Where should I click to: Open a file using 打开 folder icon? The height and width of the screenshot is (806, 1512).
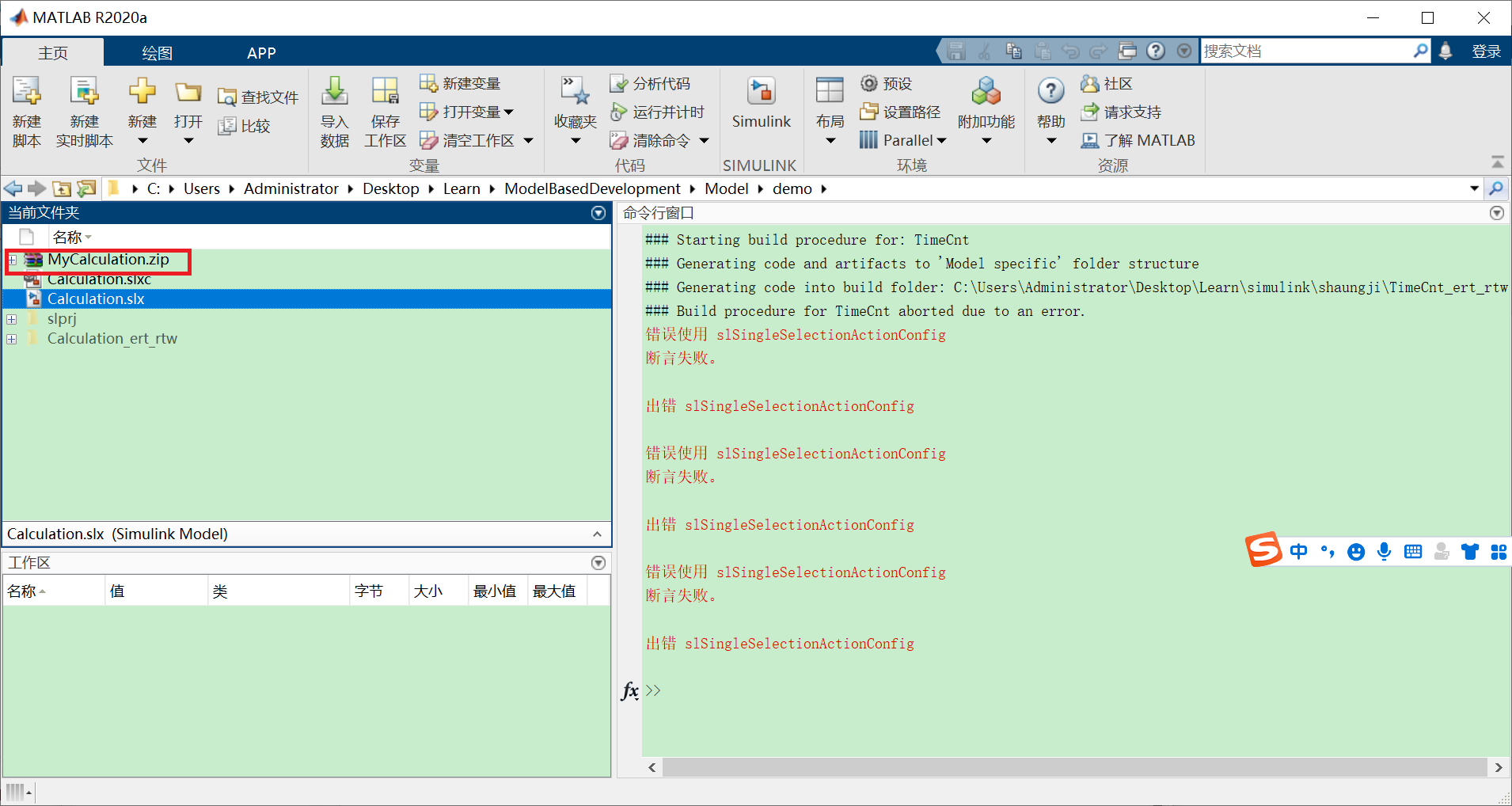click(188, 112)
